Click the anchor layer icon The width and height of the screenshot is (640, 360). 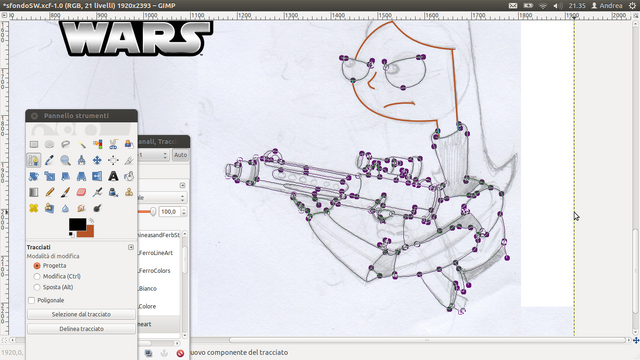tap(164, 353)
